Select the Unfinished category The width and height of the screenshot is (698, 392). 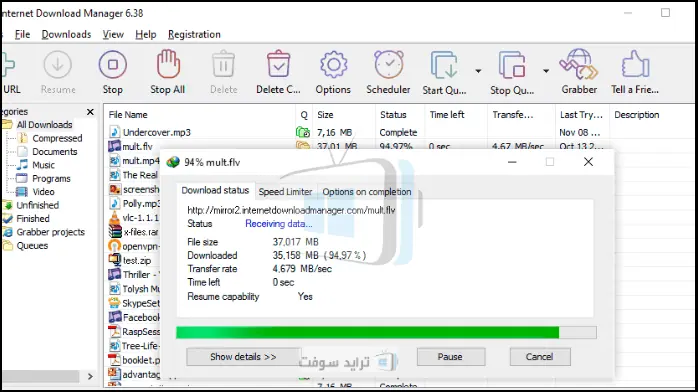pyautogui.click(x=37, y=205)
